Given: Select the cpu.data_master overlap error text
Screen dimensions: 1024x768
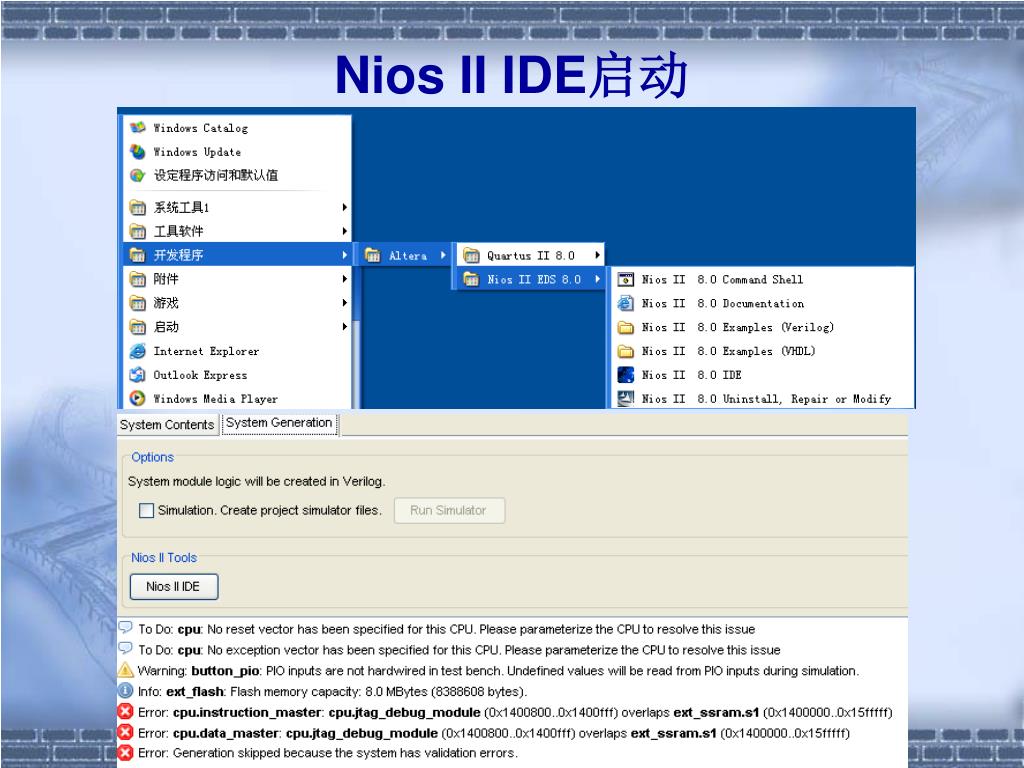Looking at the screenshot, I should (x=494, y=733).
